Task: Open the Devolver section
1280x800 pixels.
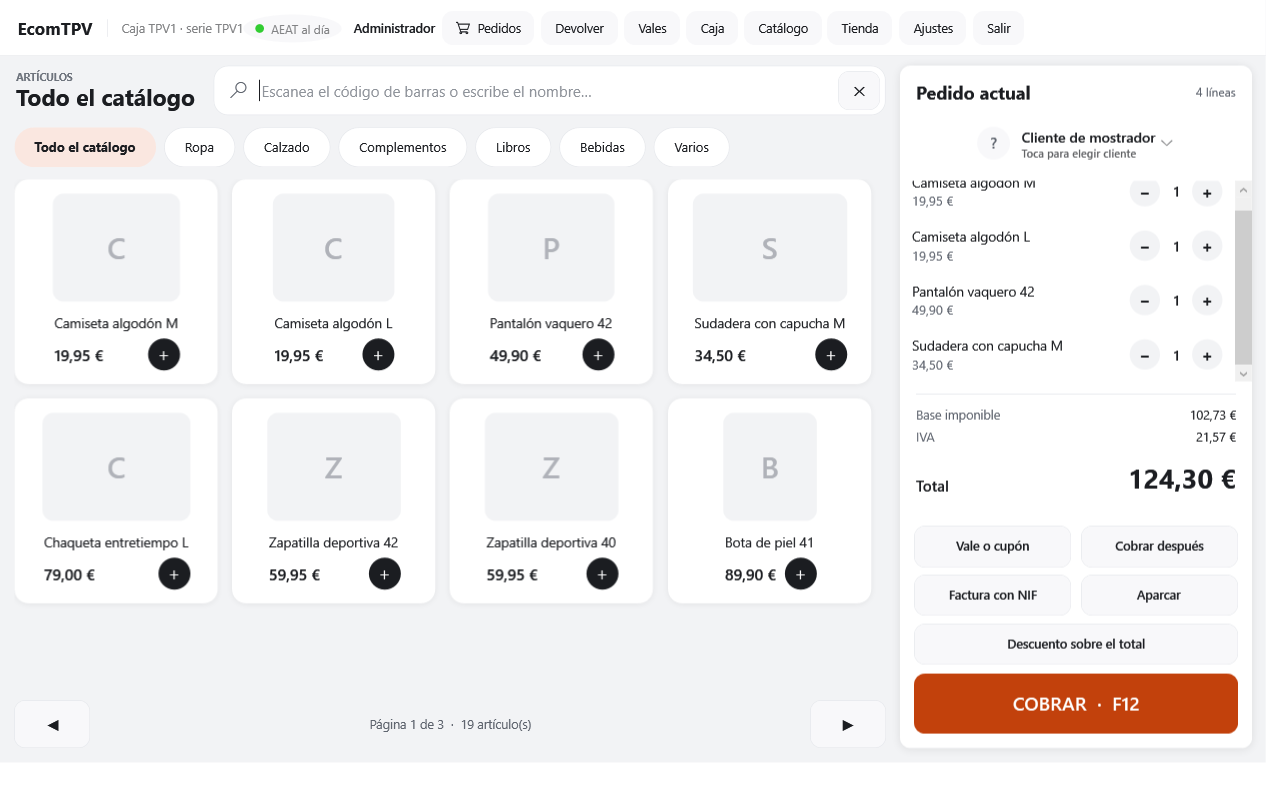Action: (x=579, y=28)
